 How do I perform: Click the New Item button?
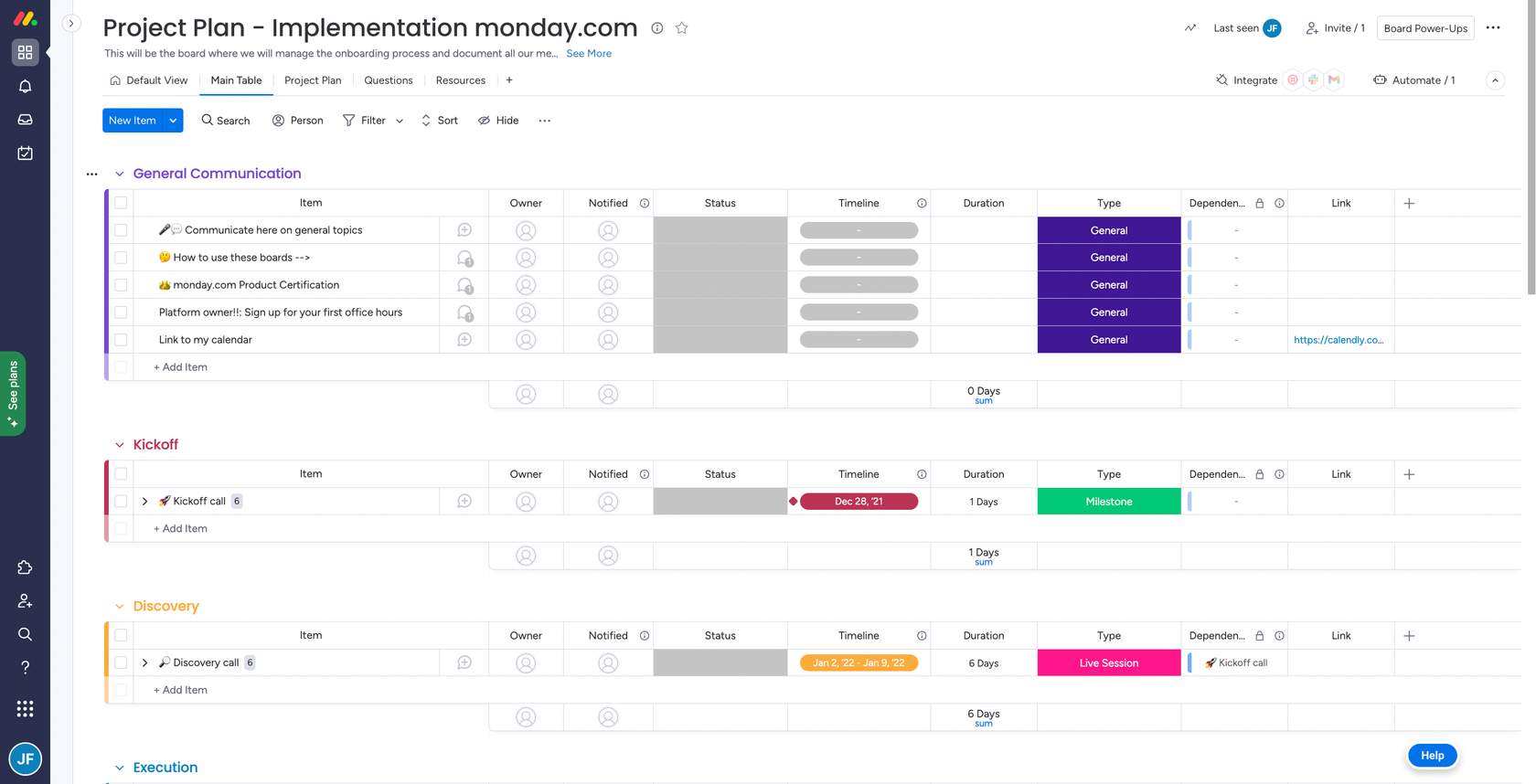[133, 121]
